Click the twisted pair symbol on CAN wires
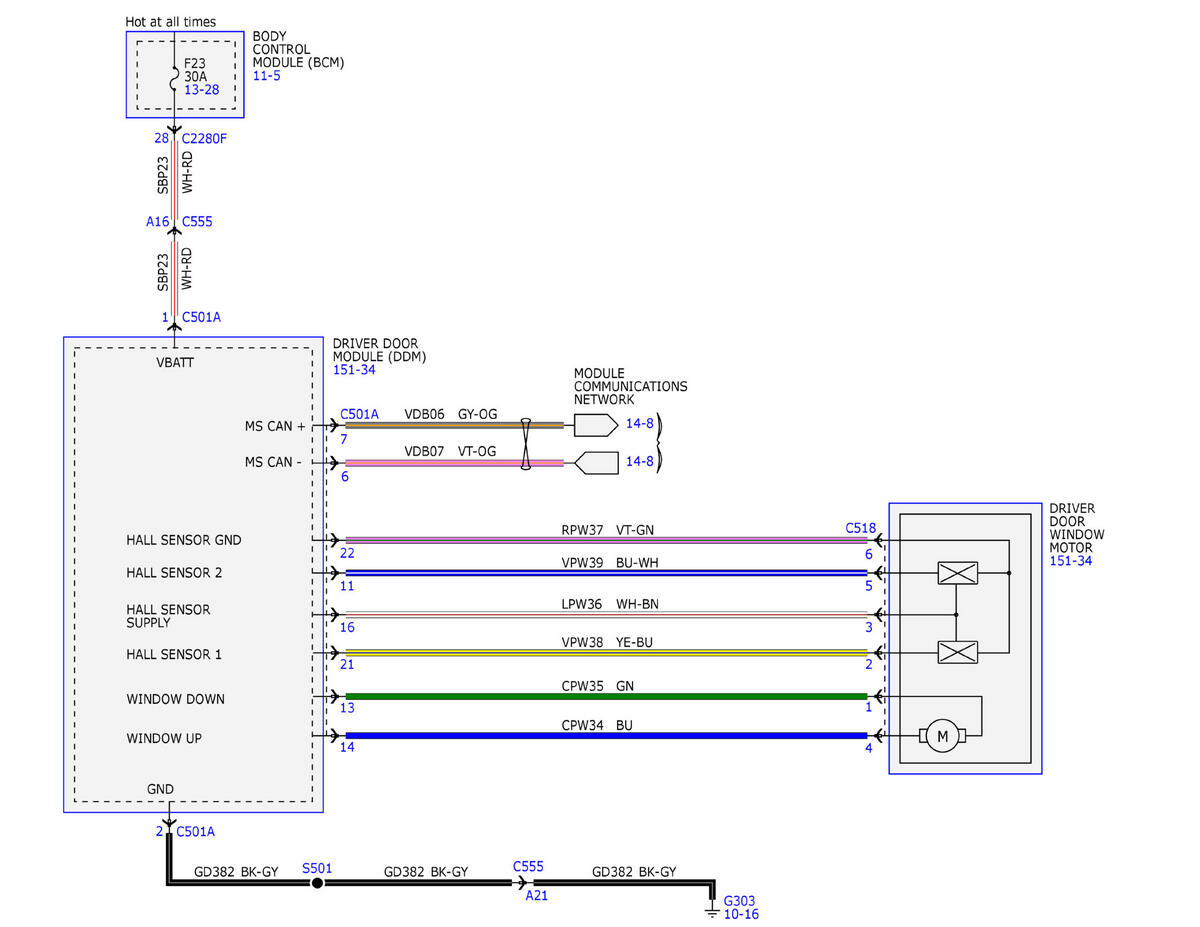Screen dimensions: 1200x927 pyautogui.click(x=526, y=444)
